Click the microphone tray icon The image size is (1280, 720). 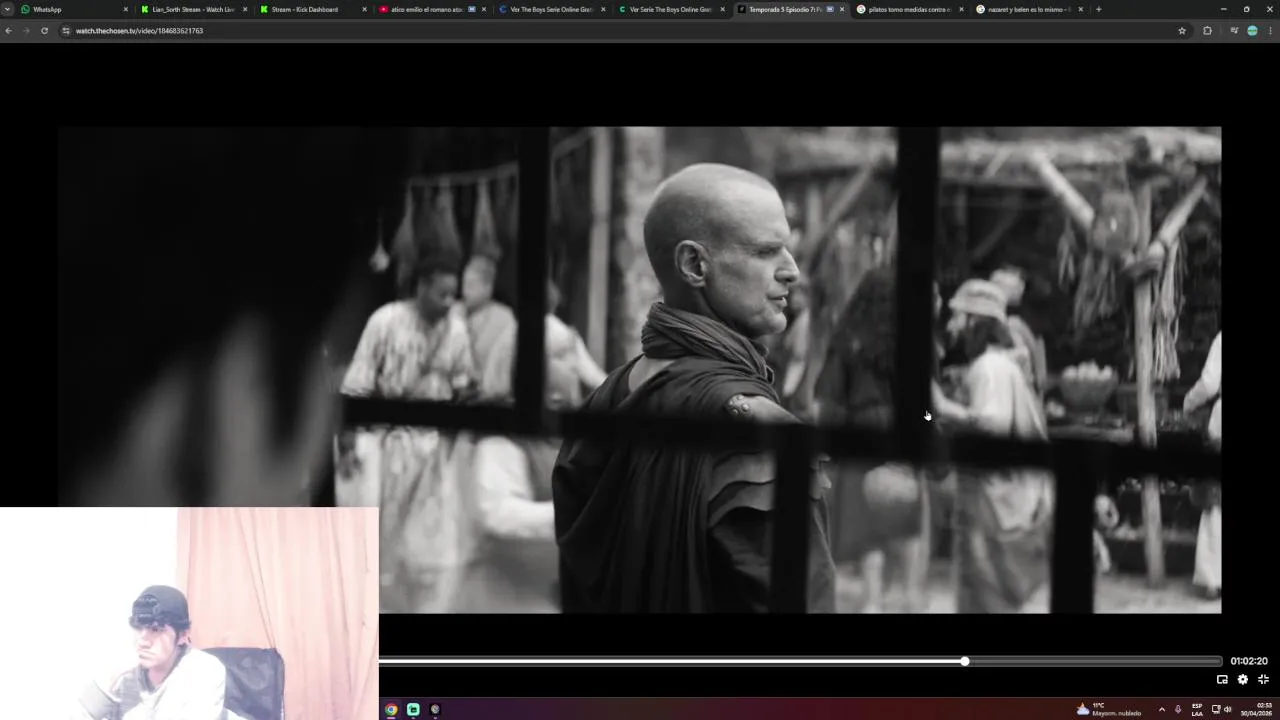click(x=1178, y=709)
